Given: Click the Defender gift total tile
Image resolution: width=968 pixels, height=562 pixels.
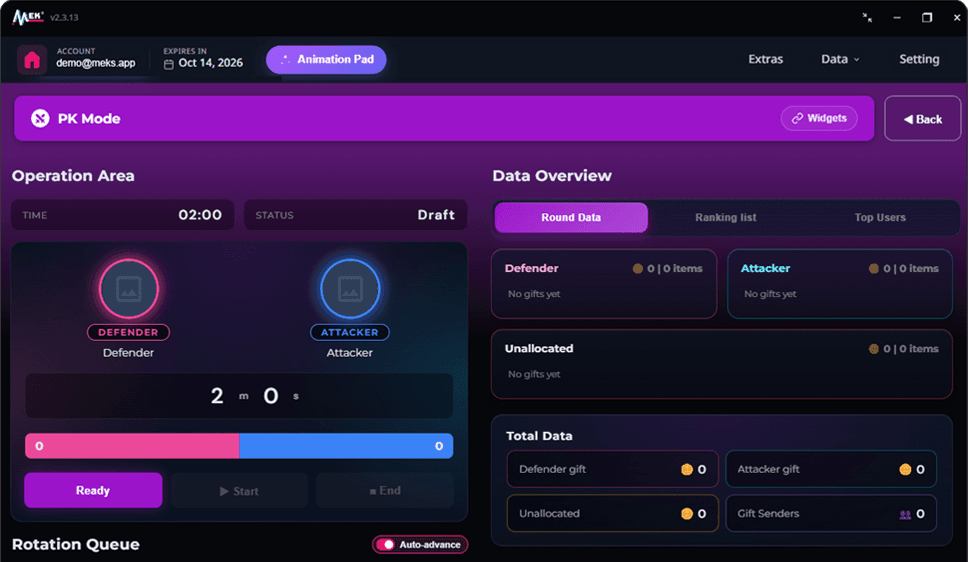Looking at the screenshot, I should point(612,469).
